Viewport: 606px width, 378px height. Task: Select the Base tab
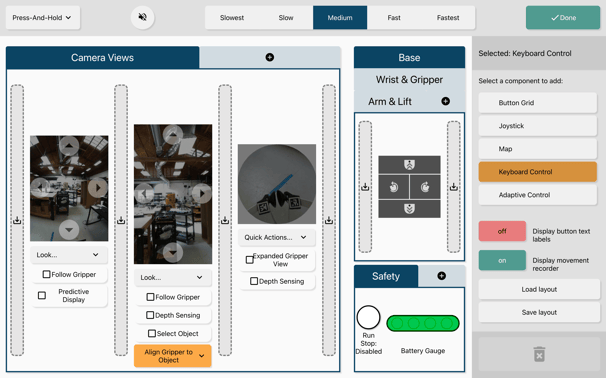coord(409,58)
